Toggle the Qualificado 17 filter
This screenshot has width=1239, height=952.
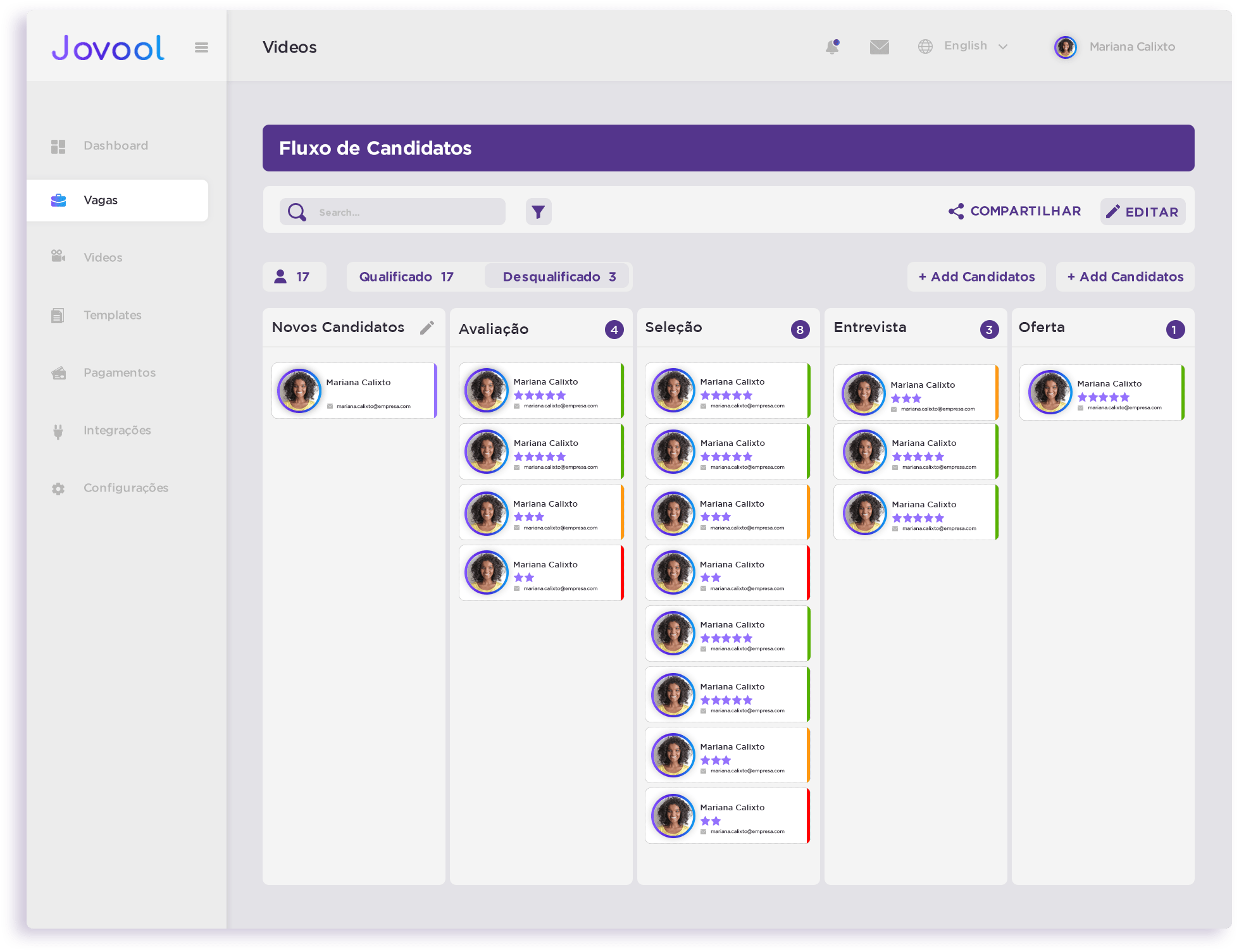[x=406, y=277]
